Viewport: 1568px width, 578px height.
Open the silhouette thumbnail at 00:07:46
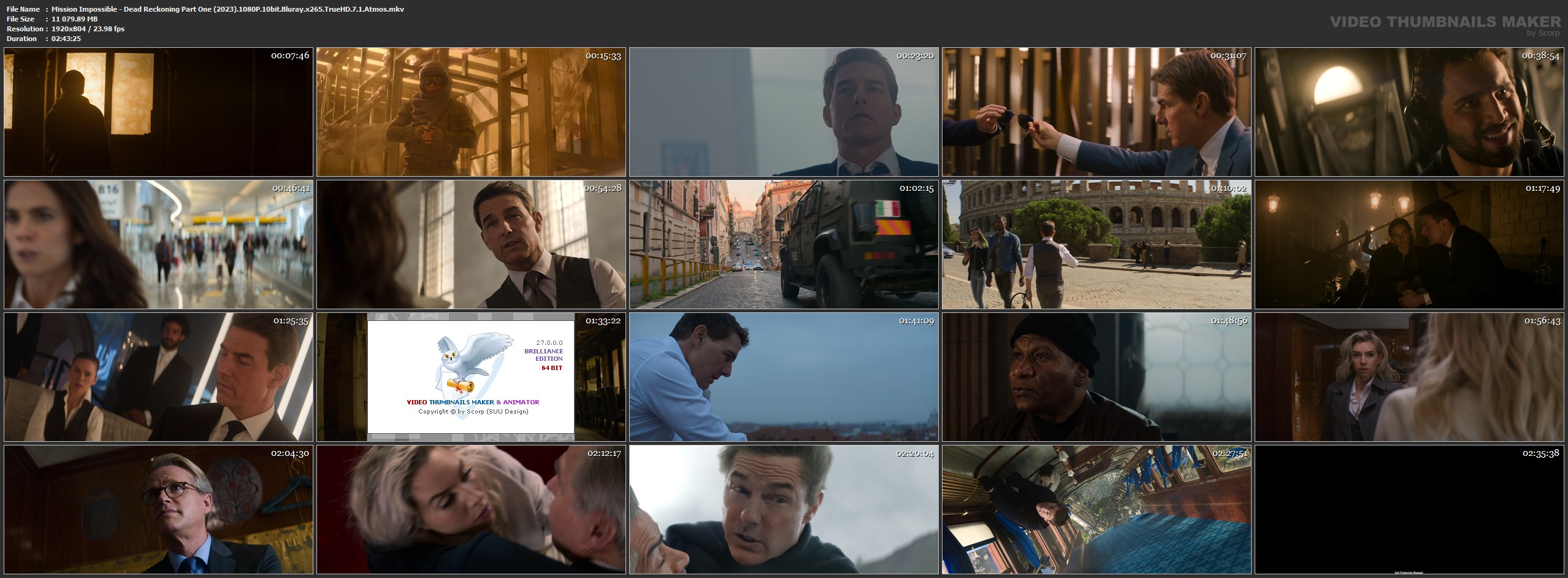(158, 112)
